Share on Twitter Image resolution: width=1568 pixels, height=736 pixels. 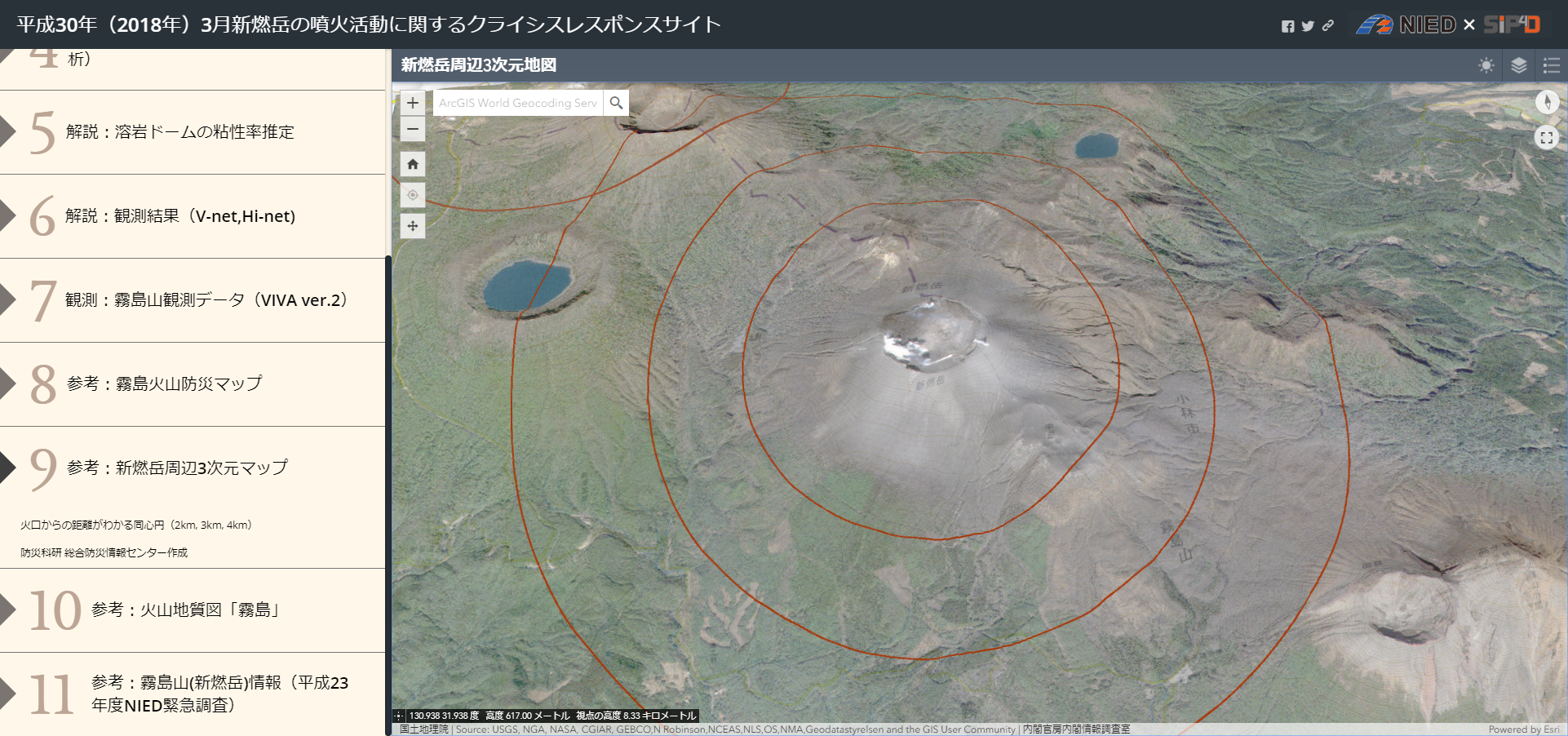[x=1308, y=26]
